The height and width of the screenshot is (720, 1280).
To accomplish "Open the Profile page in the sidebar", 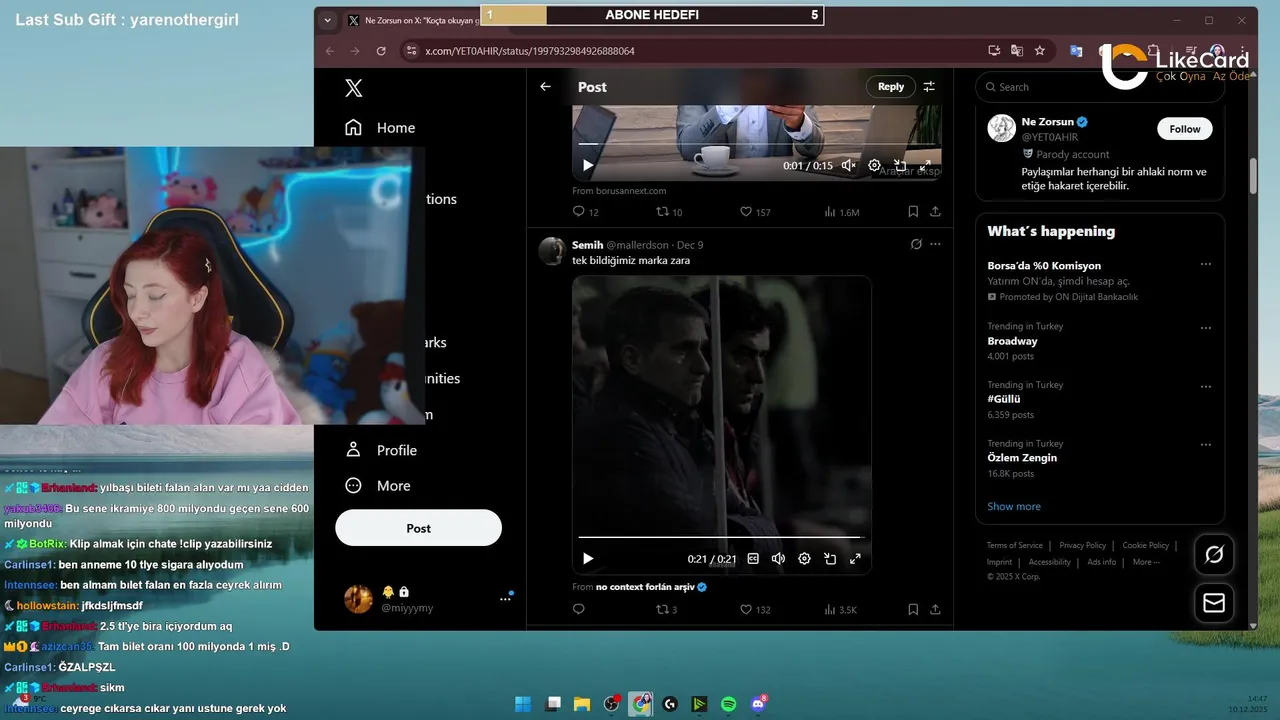I will click(x=381, y=450).
